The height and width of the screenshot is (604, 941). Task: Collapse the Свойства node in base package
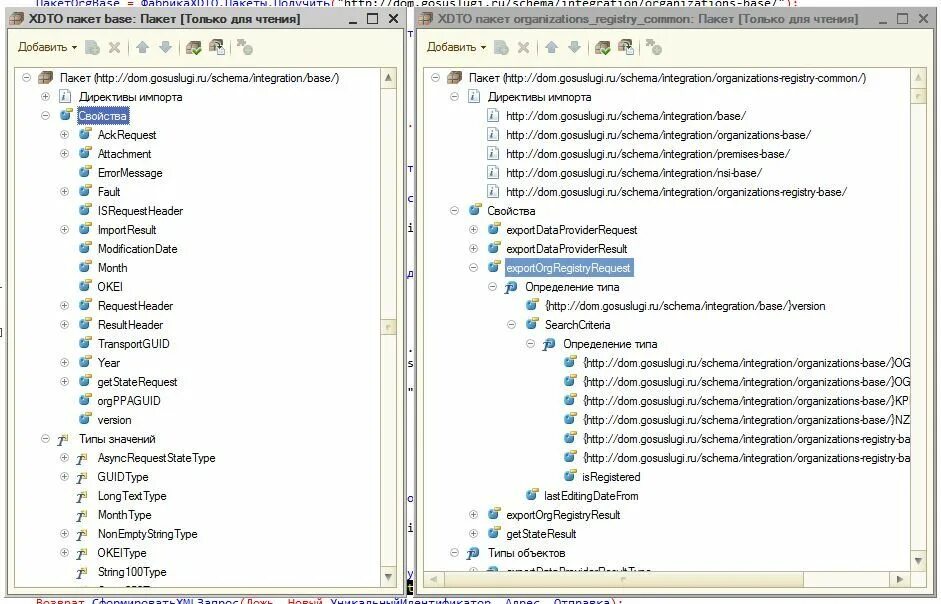(x=45, y=115)
